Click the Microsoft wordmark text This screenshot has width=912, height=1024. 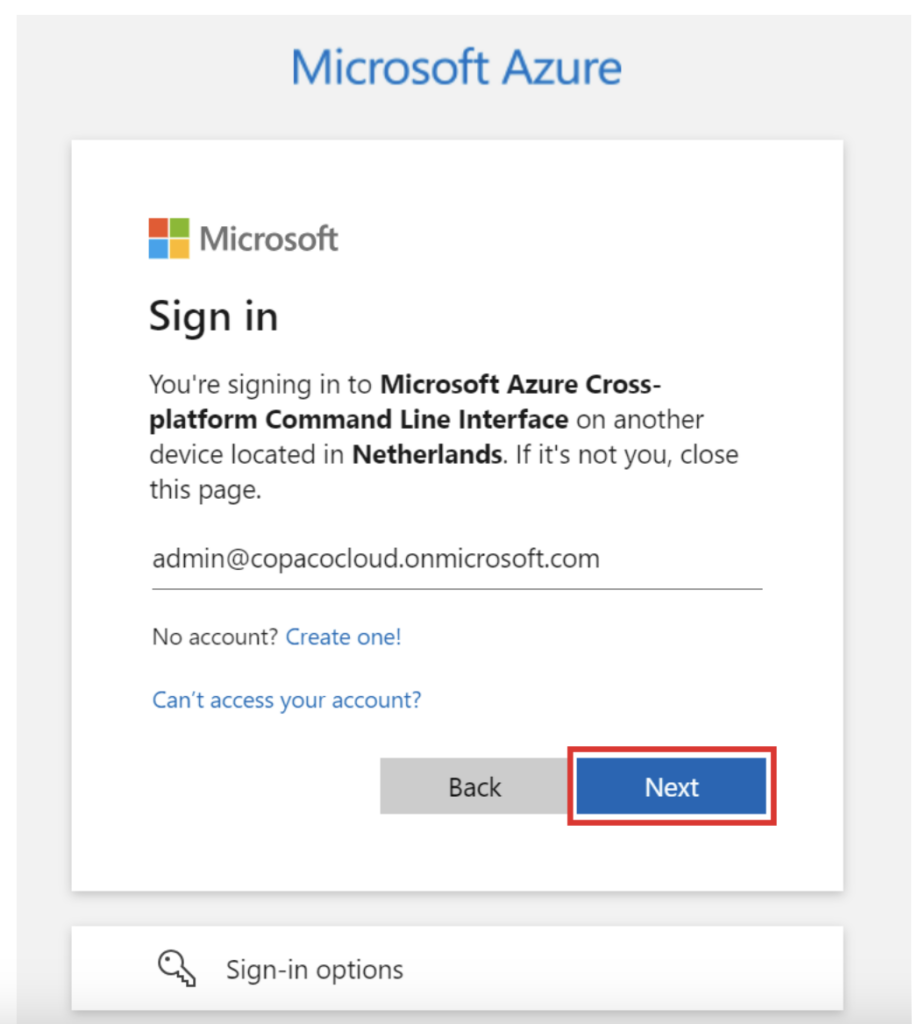tap(269, 240)
